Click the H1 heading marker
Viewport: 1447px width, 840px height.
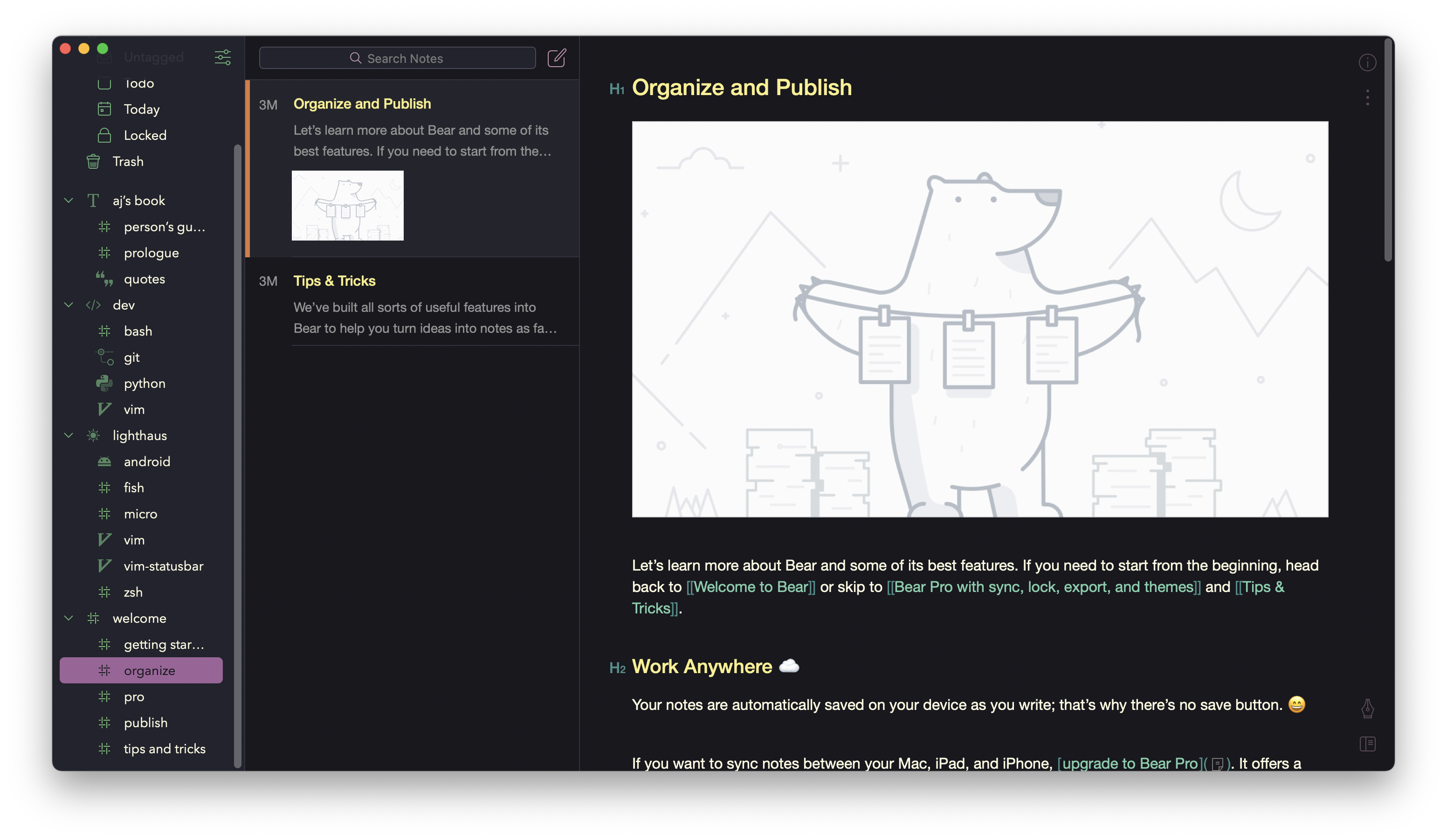coord(616,89)
